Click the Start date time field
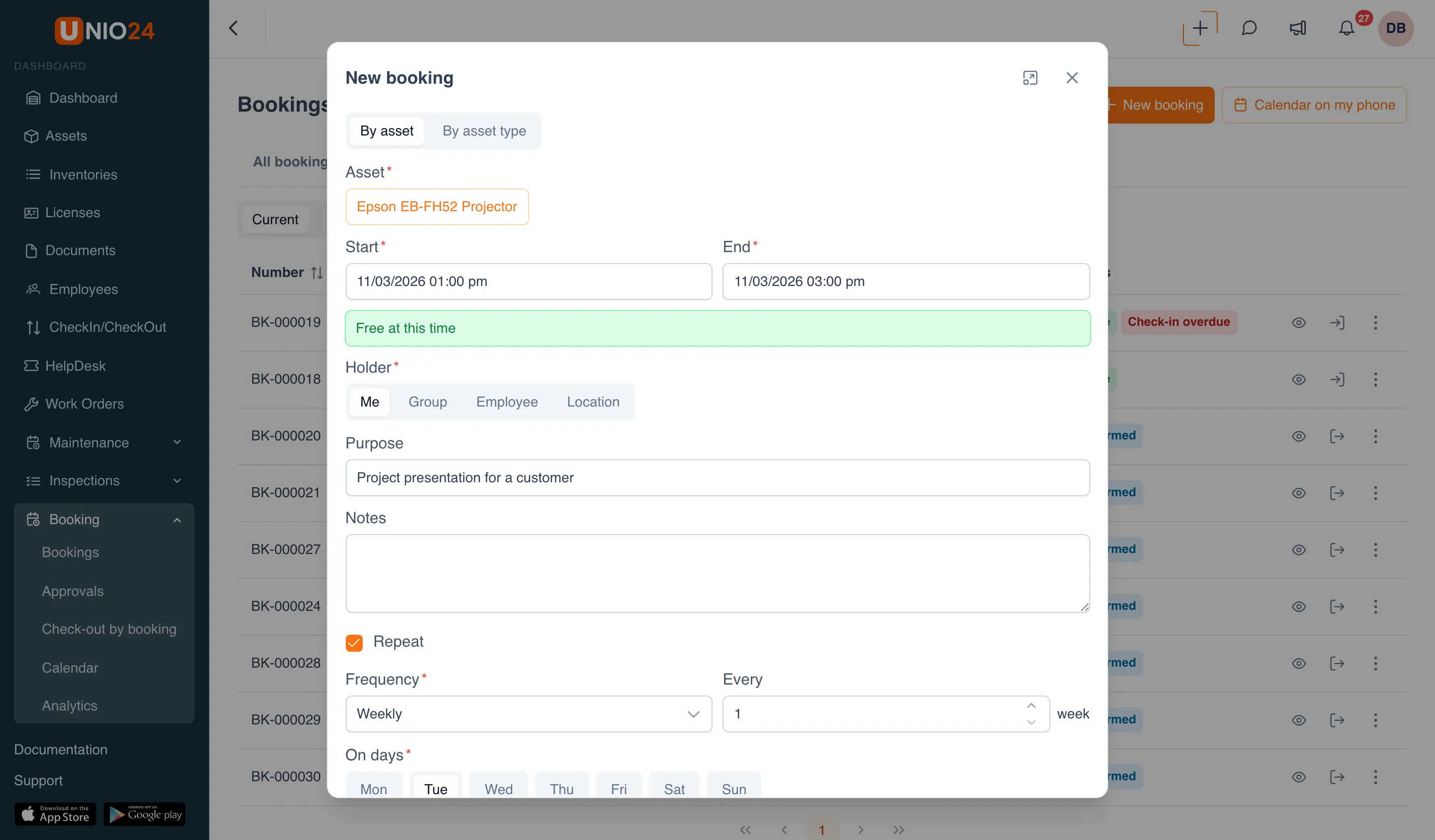Screen dimensions: 1435x840 click(529, 281)
